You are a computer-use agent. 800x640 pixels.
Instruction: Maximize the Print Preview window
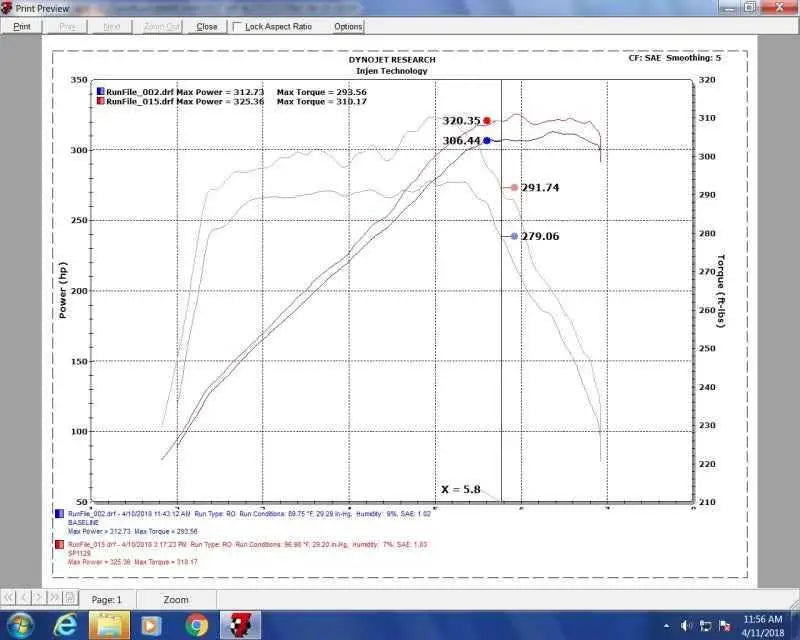click(x=750, y=7)
